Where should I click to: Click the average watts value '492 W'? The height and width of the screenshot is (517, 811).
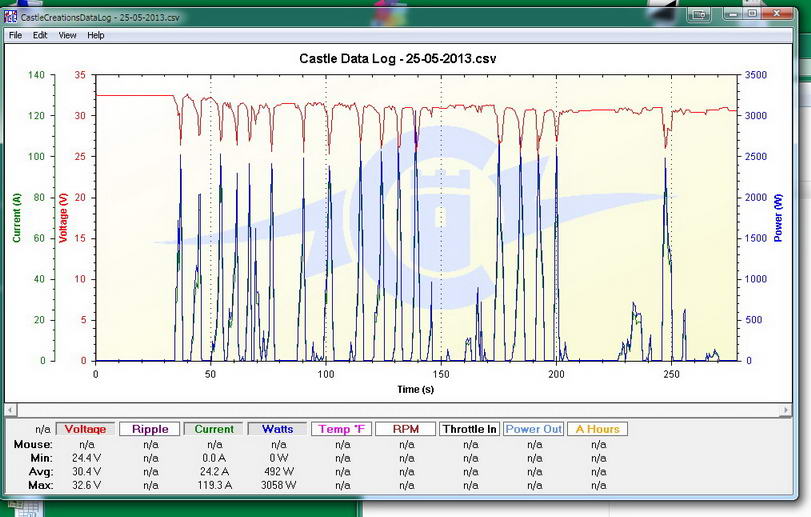279,472
